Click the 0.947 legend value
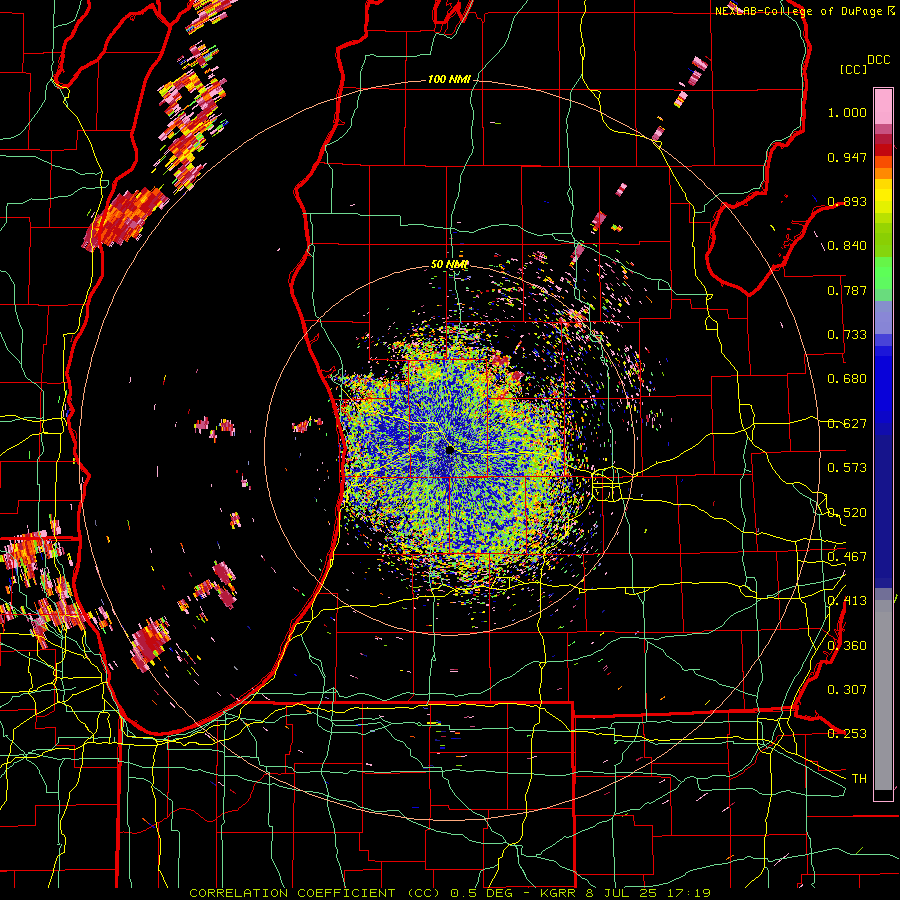The width and height of the screenshot is (900, 900). (847, 157)
